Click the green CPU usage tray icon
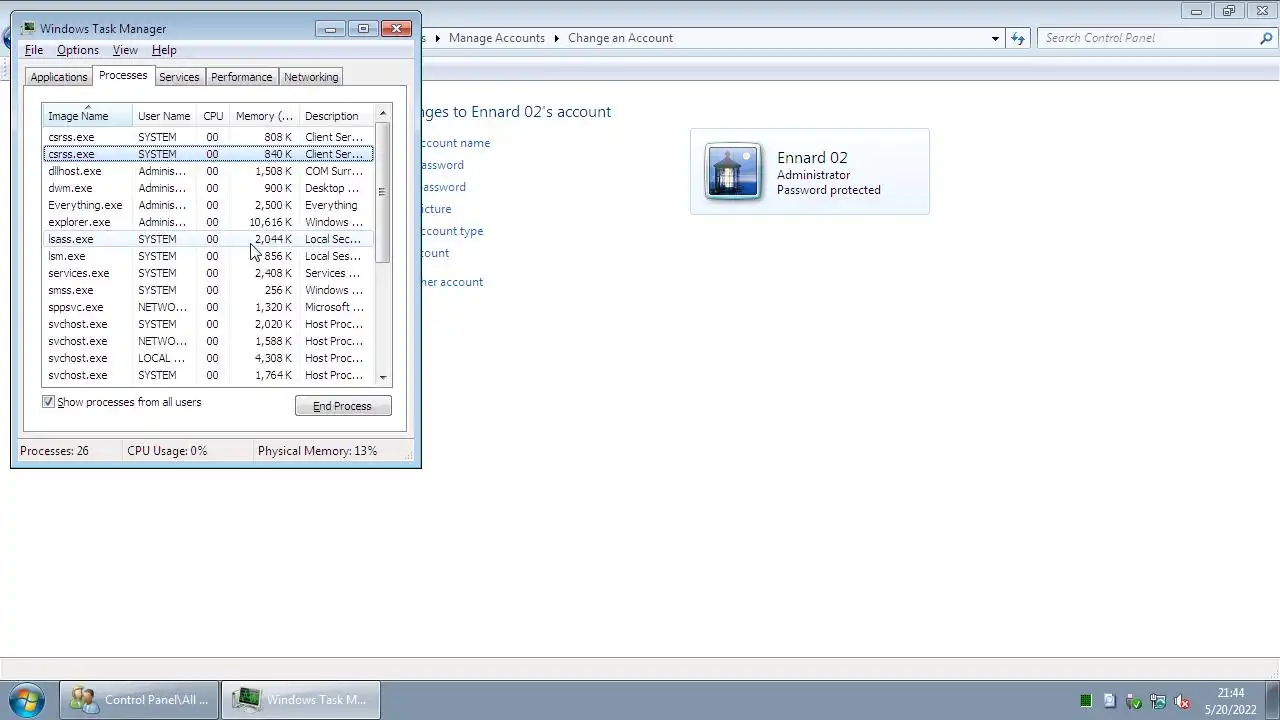This screenshot has width=1280, height=720. tap(1086, 701)
